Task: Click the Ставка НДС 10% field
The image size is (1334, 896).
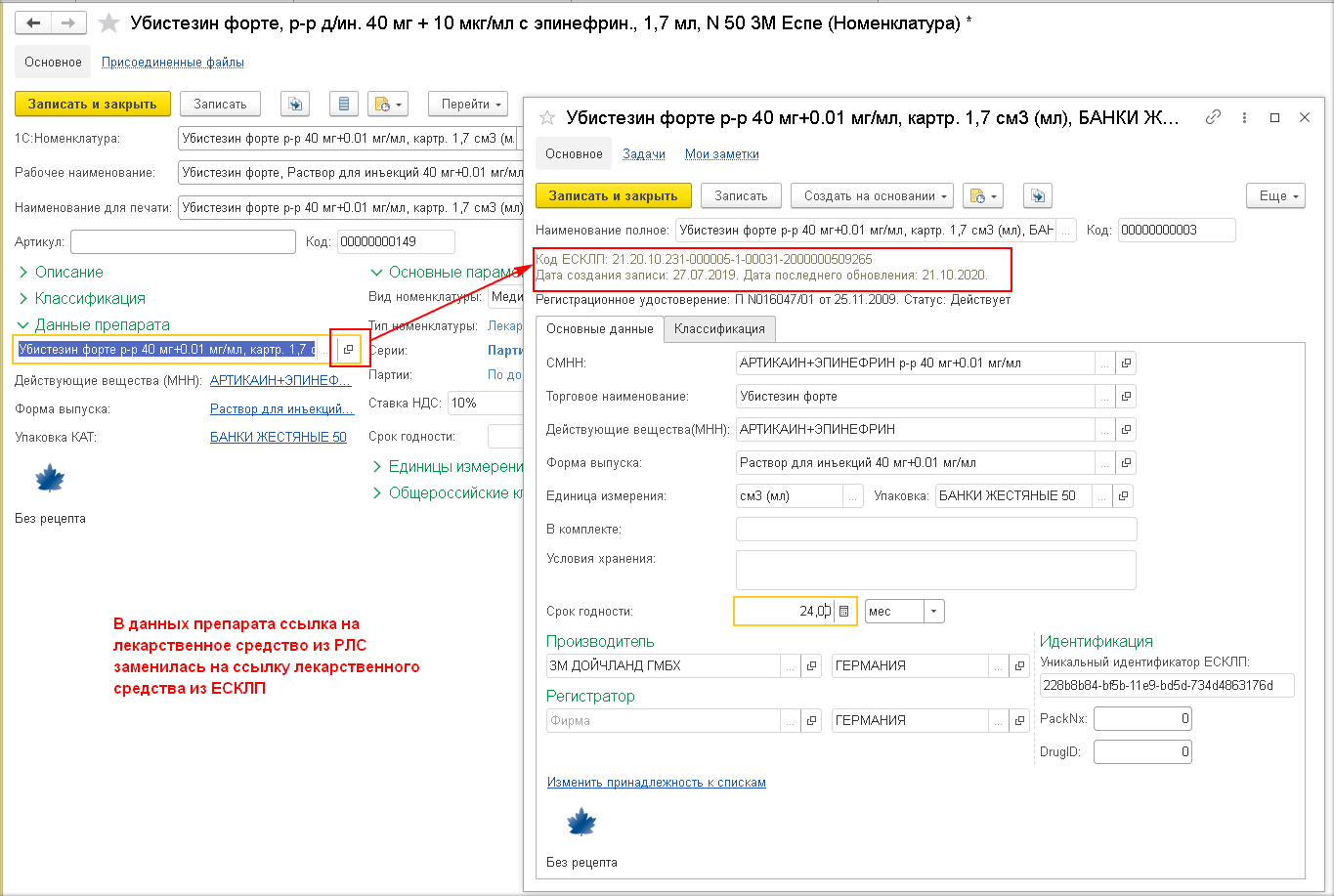Action: pyautogui.click(x=486, y=403)
